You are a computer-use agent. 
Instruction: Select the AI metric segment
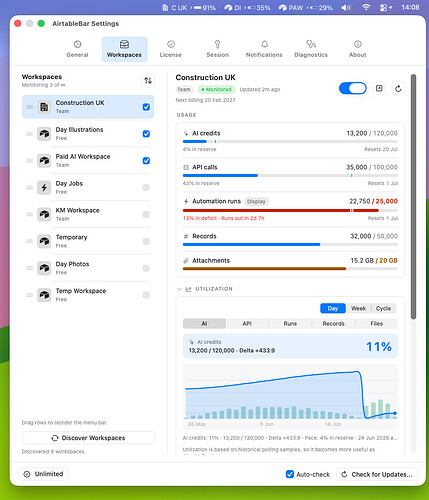coord(204,323)
